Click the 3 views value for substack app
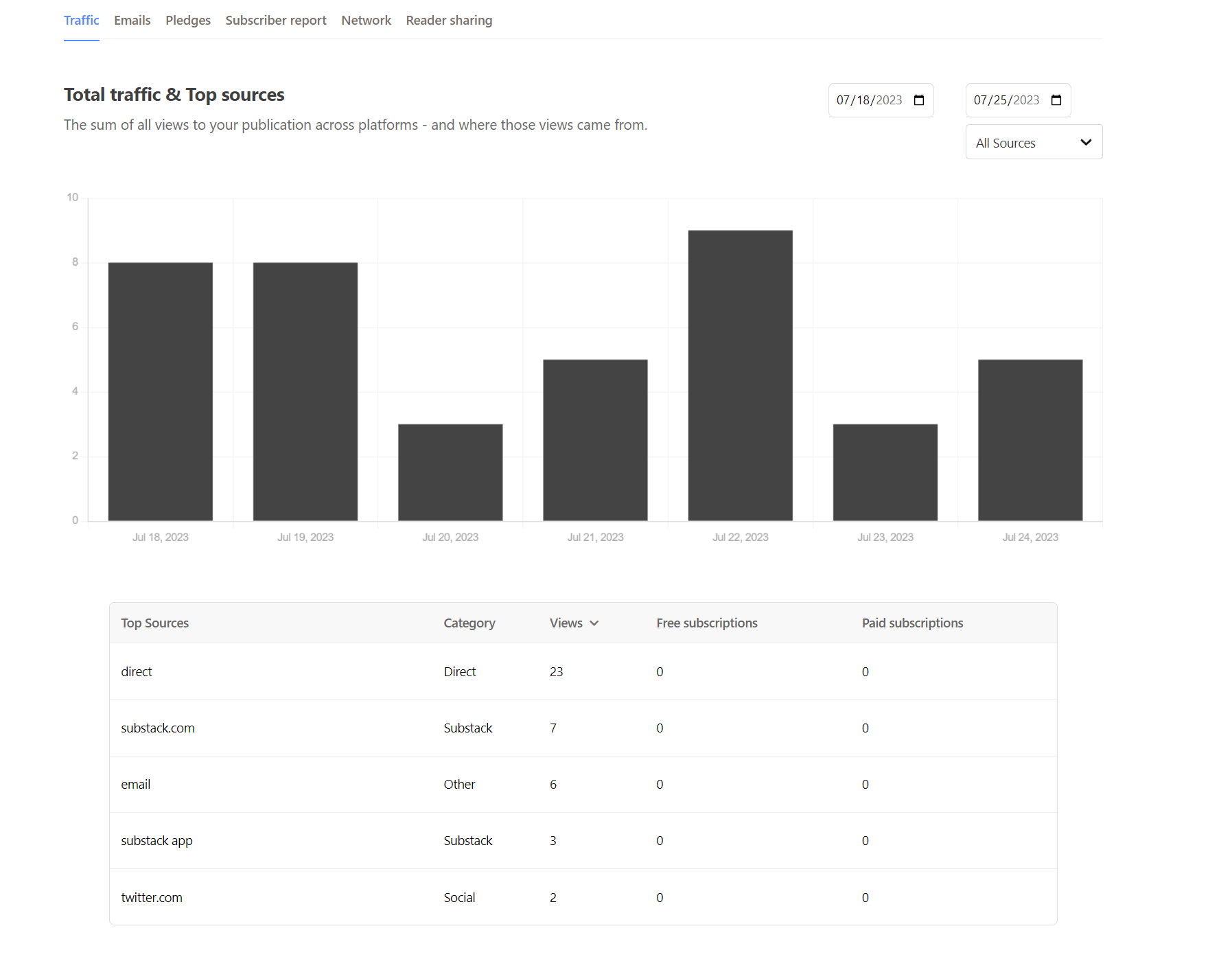Viewport: 1232px width, 959px height. coord(553,841)
